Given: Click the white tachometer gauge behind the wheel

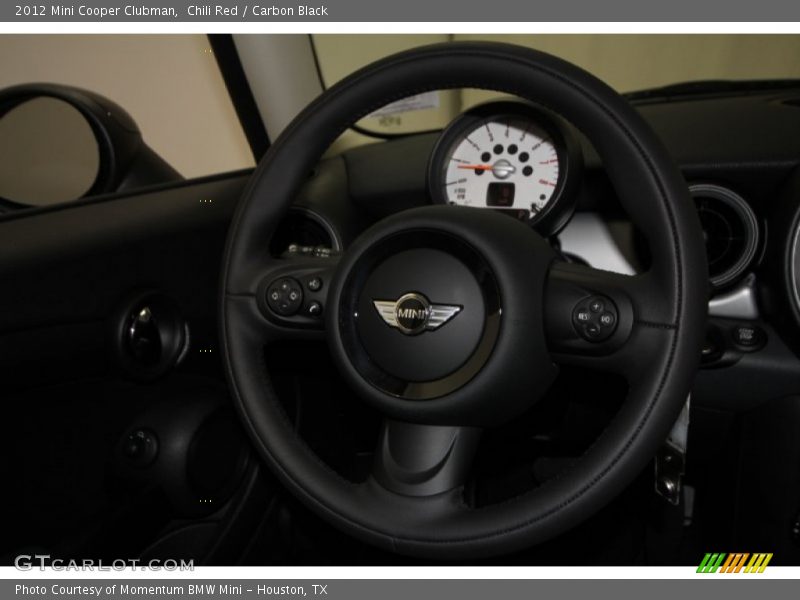Looking at the screenshot, I should pos(503,168).
